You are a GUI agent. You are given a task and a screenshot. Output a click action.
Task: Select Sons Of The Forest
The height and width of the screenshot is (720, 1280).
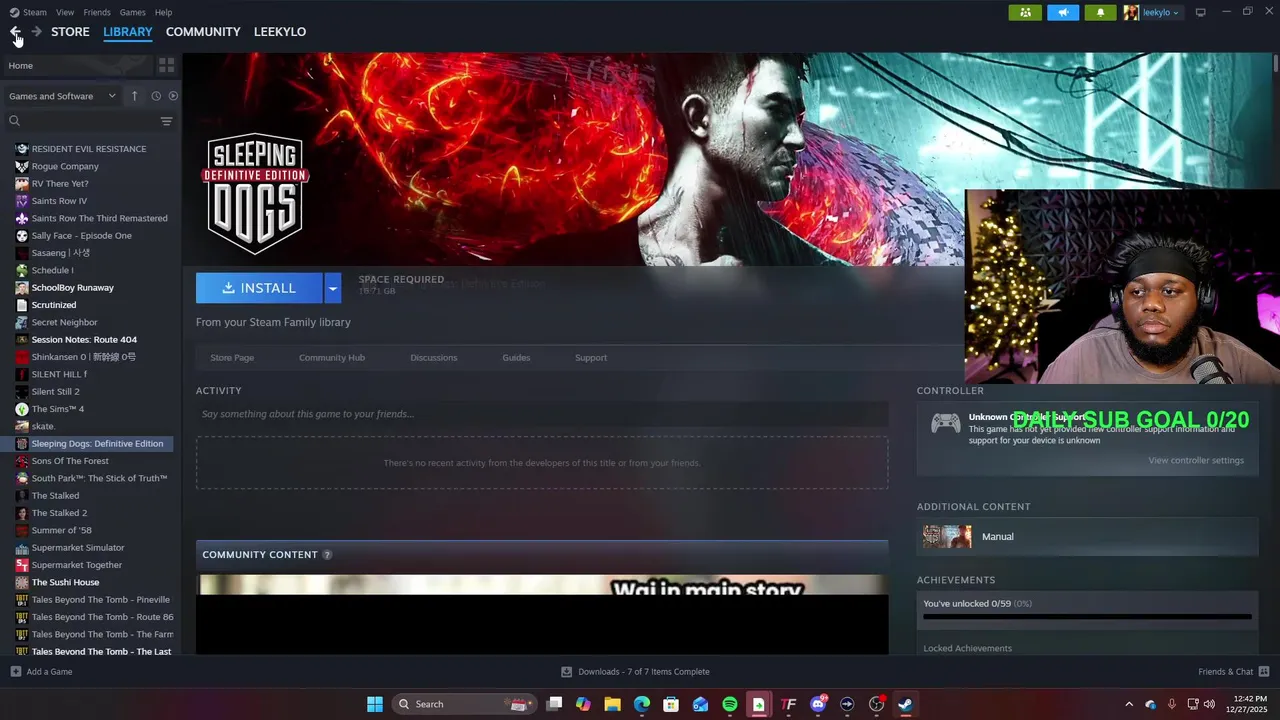click(x=70, y=461)
